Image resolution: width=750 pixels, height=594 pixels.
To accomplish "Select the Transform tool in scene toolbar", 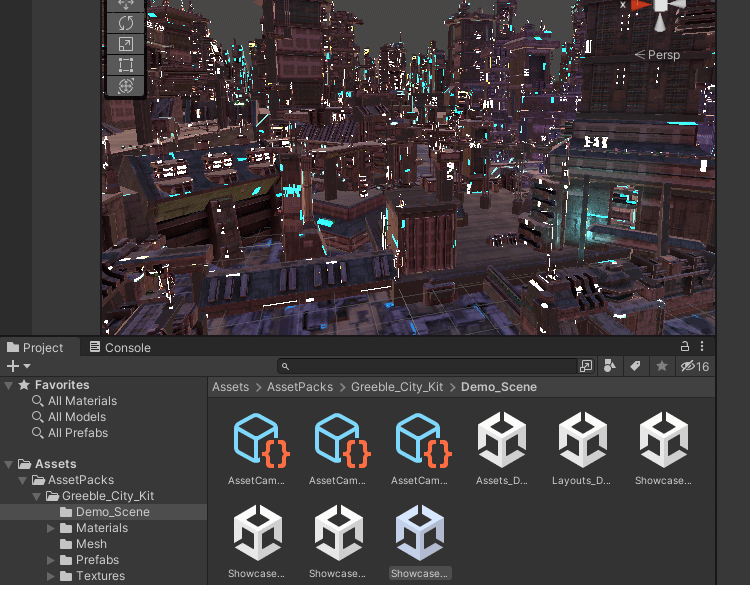I will pos(126,87).
